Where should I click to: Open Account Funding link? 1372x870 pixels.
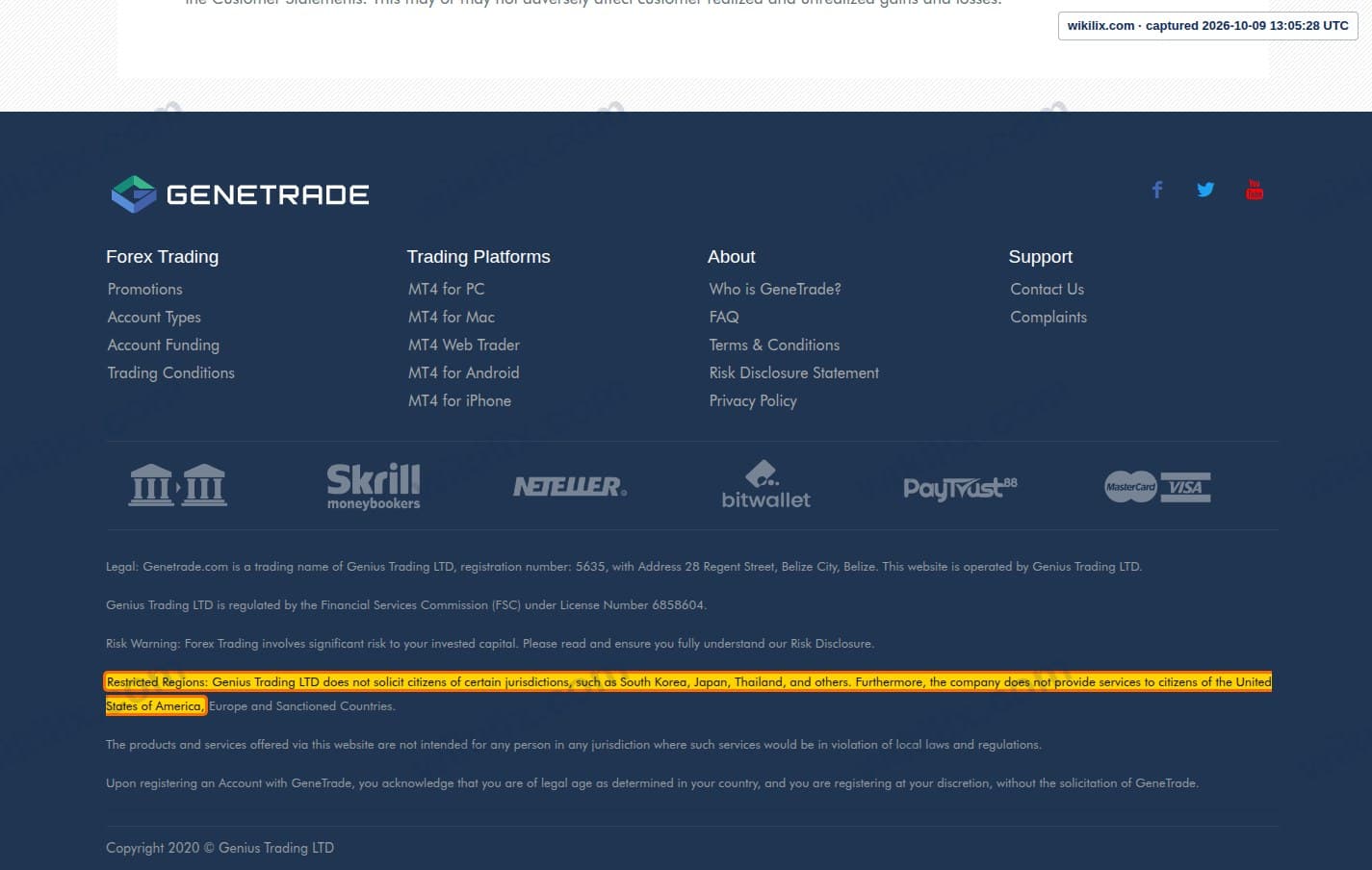164,345
